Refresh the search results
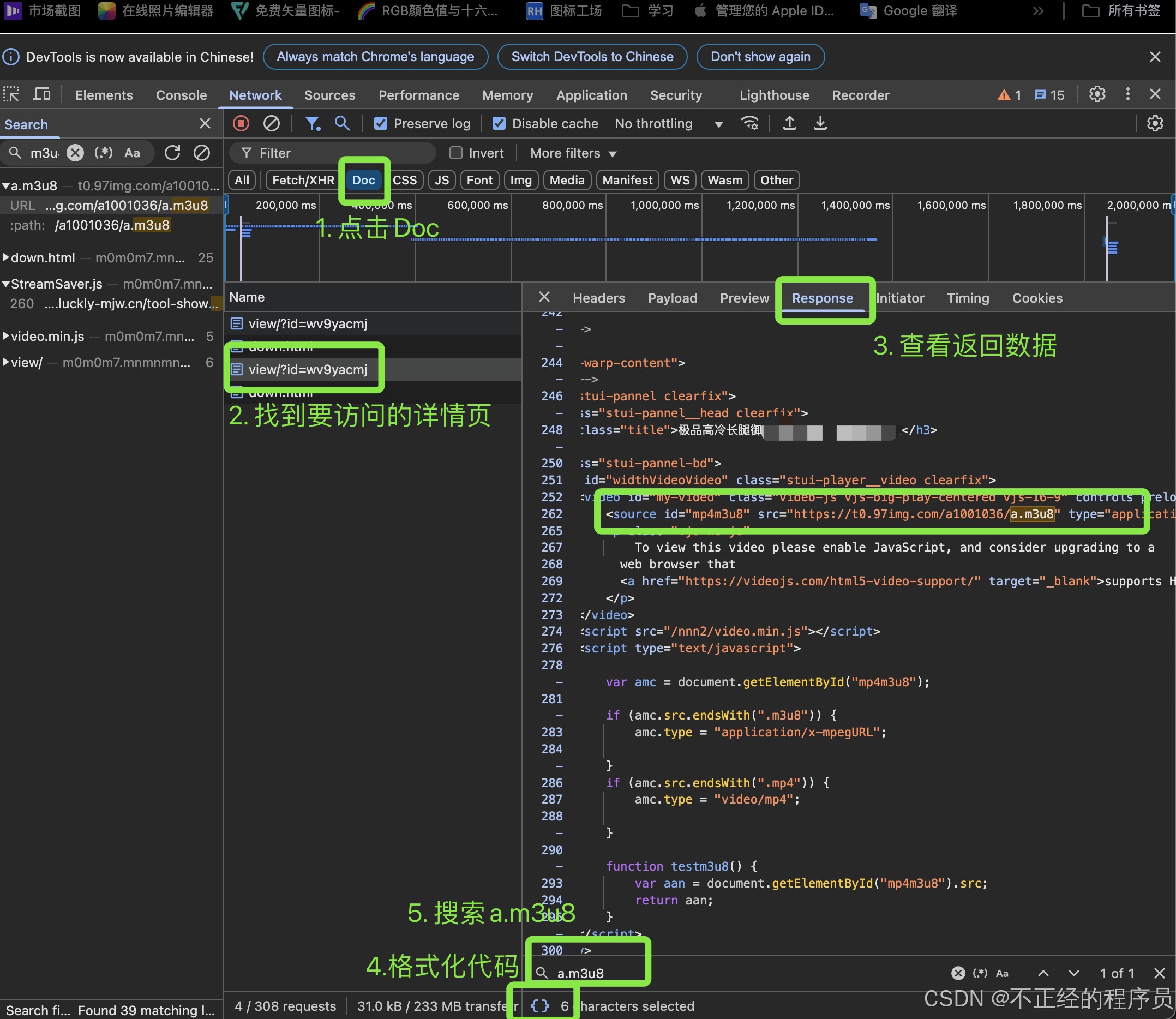The image size is (1176, 1019). point(172,153)
